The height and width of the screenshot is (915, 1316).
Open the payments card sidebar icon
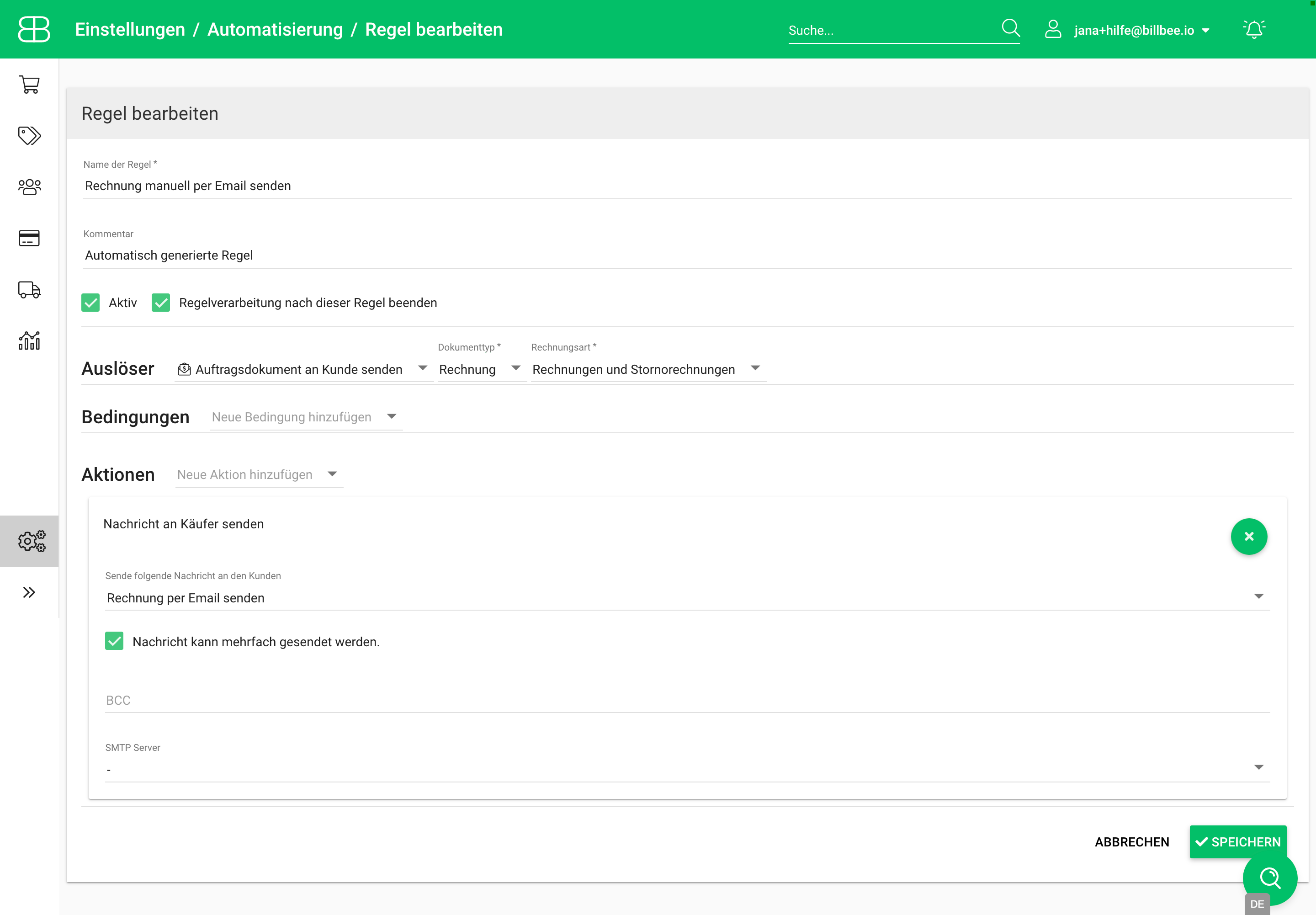click(29, 238)
